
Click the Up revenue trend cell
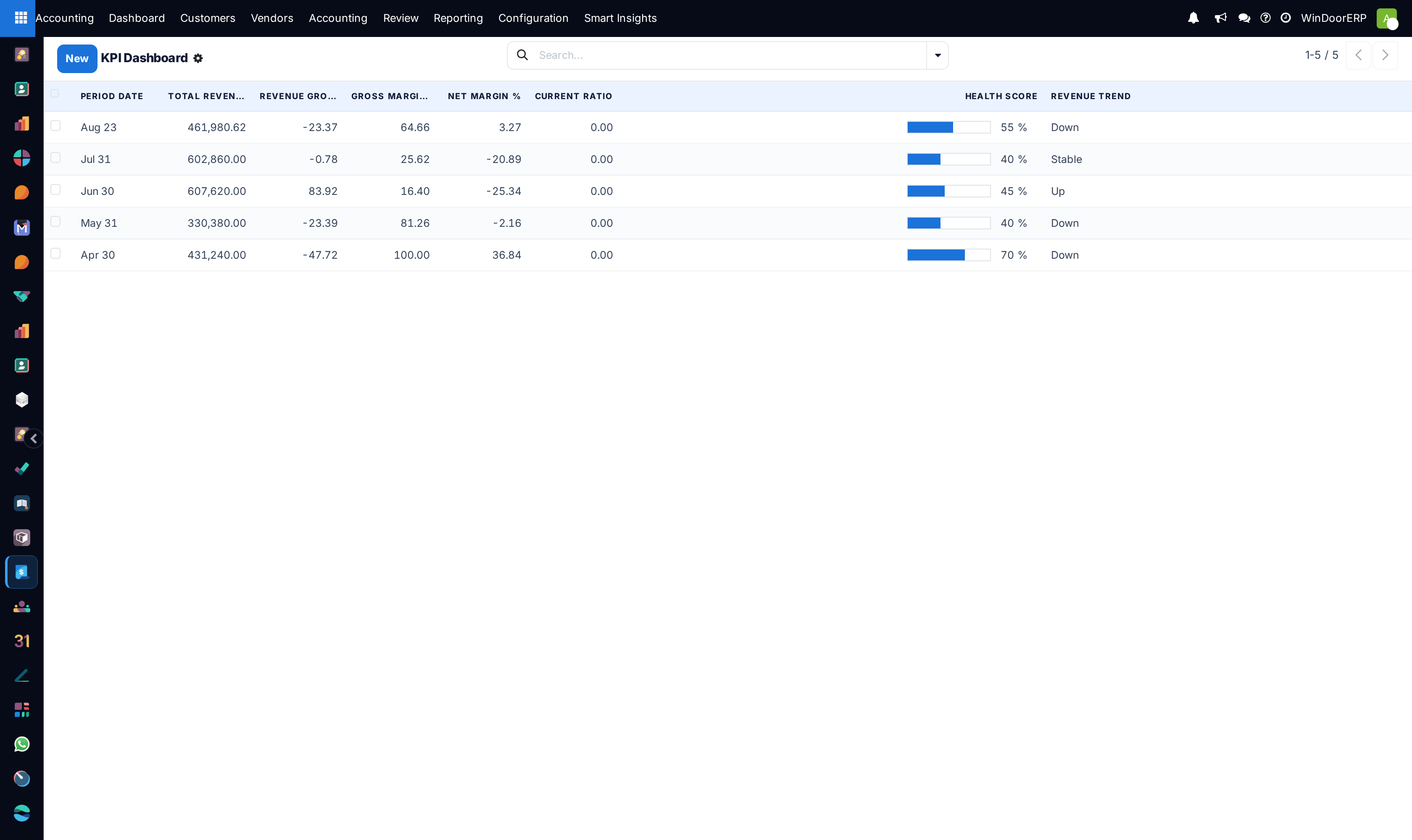coord(1057,192)
